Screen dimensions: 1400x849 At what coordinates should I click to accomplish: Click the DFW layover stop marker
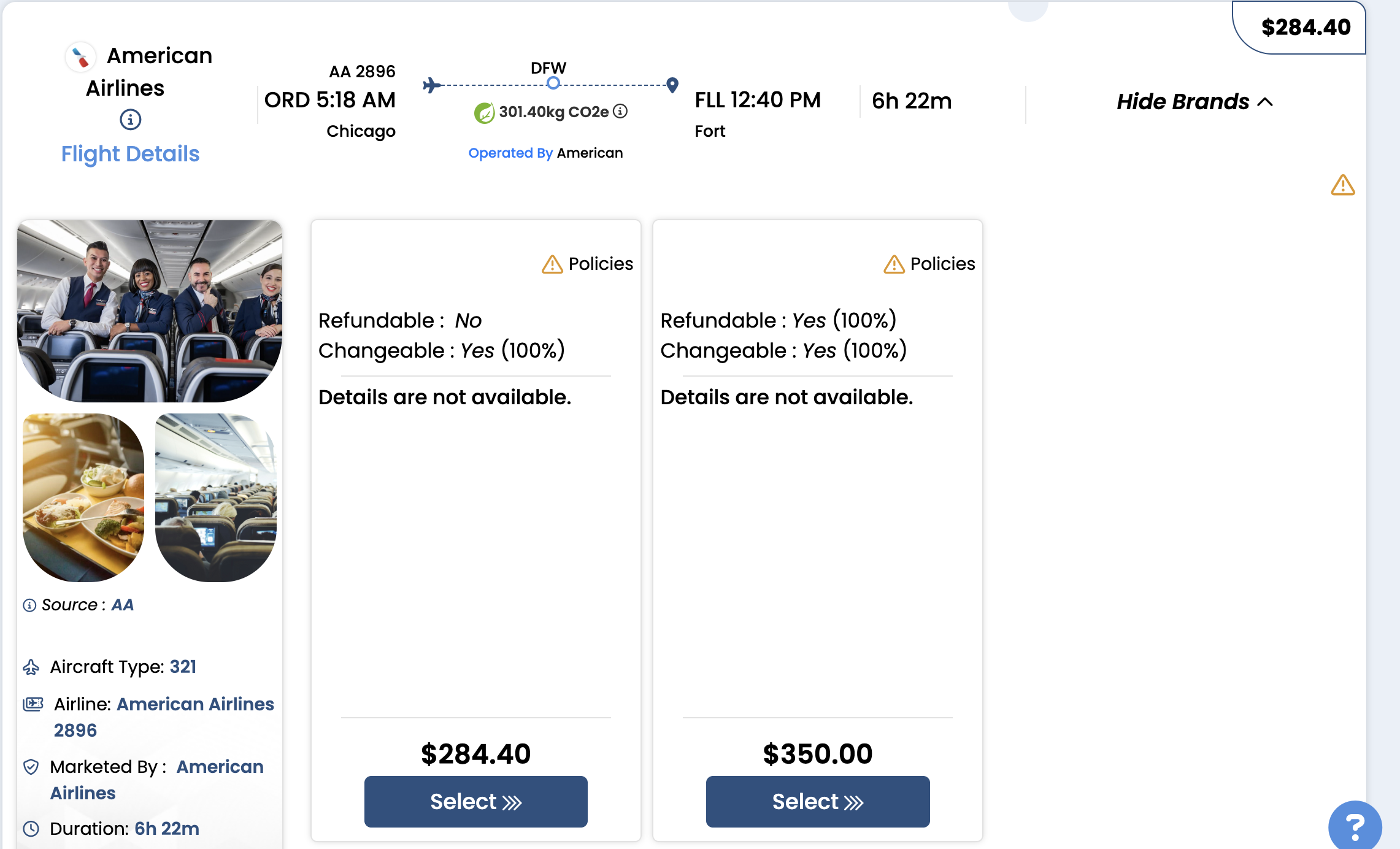tap(553, 83)
